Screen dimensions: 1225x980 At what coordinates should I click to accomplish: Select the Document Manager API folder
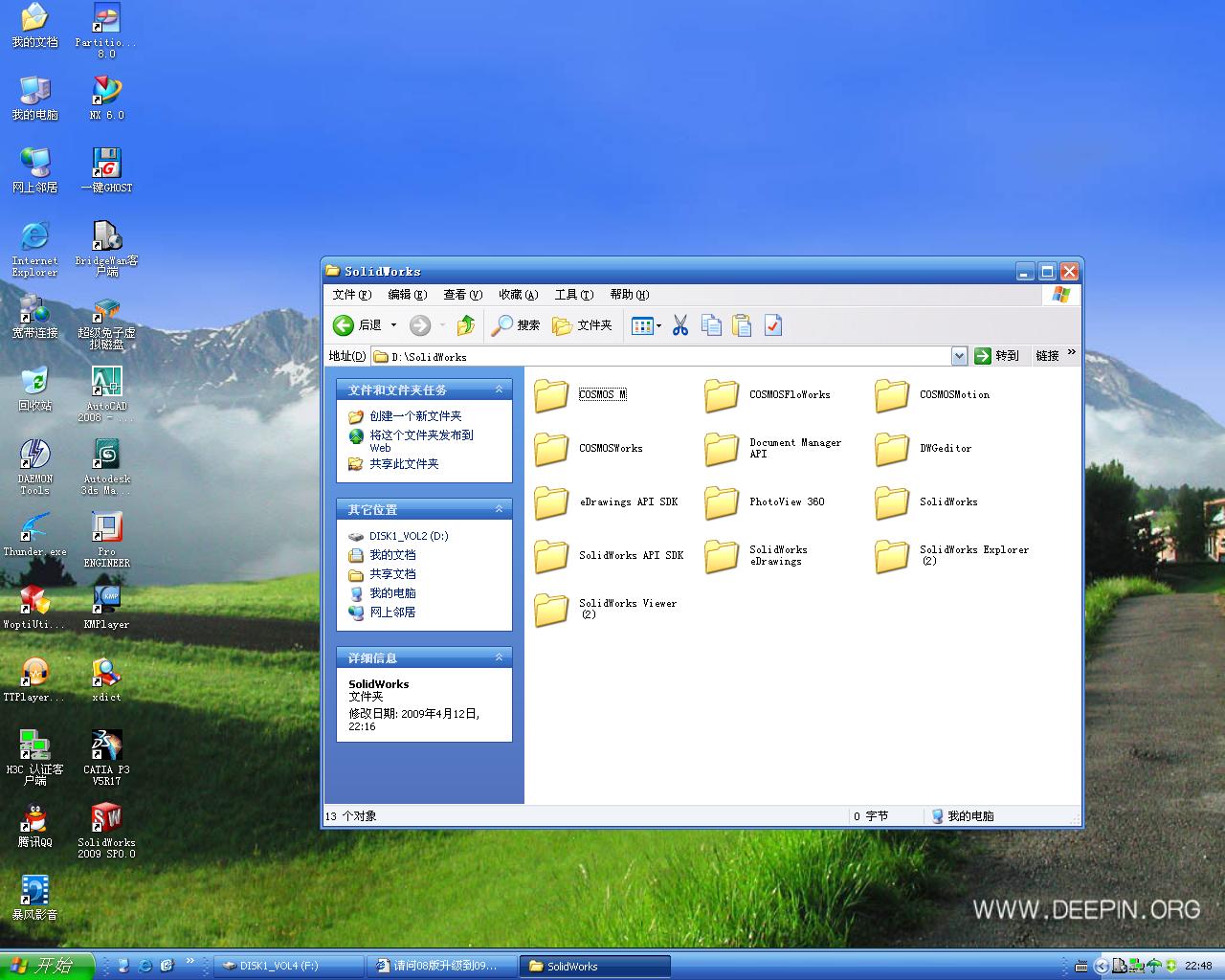[773, 448]
